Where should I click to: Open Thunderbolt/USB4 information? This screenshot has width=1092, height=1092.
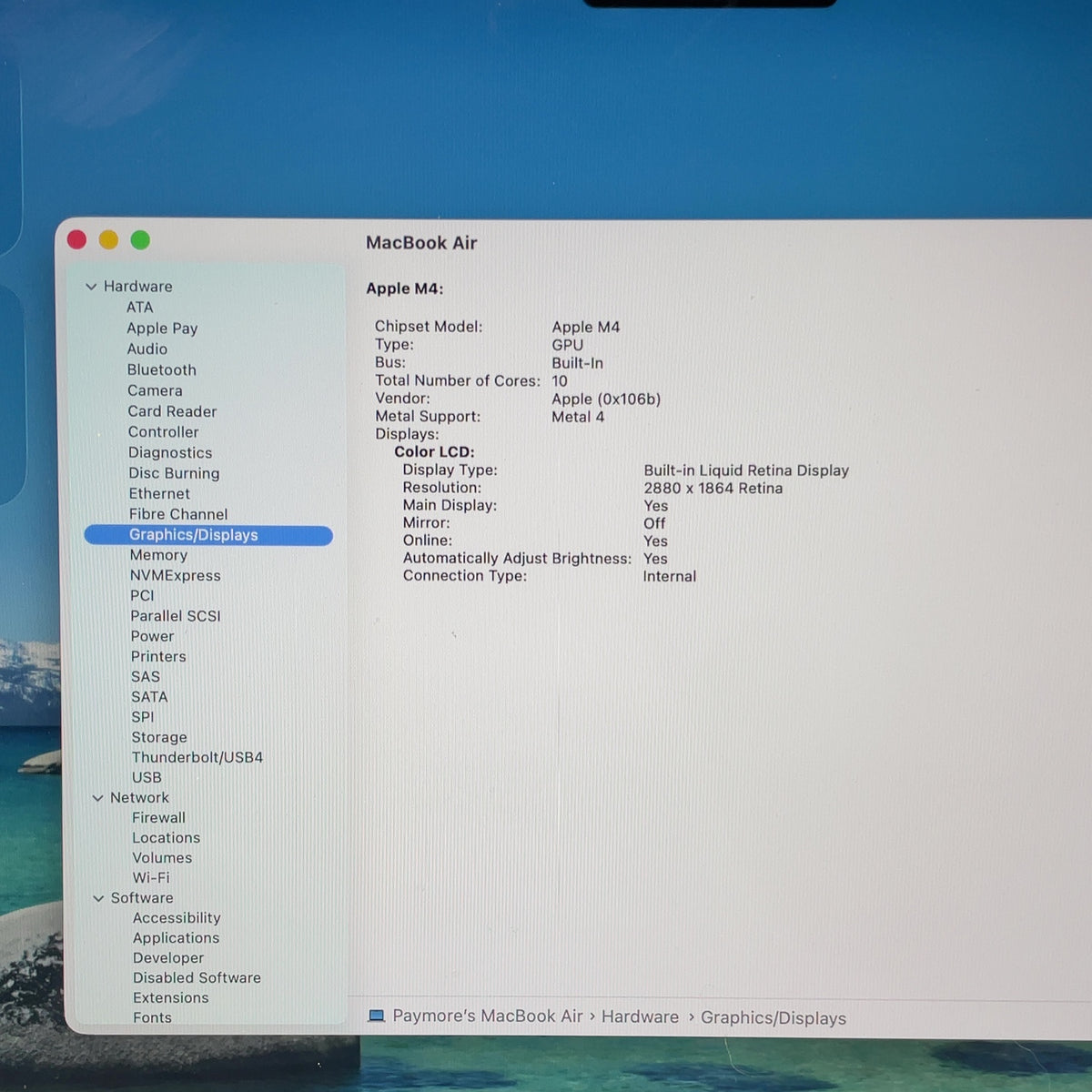(x=197, y=758)
